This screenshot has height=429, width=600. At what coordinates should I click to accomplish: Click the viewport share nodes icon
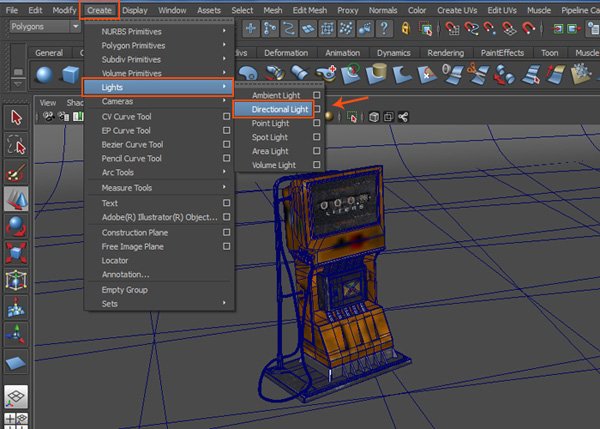click(x=403, y=117)
